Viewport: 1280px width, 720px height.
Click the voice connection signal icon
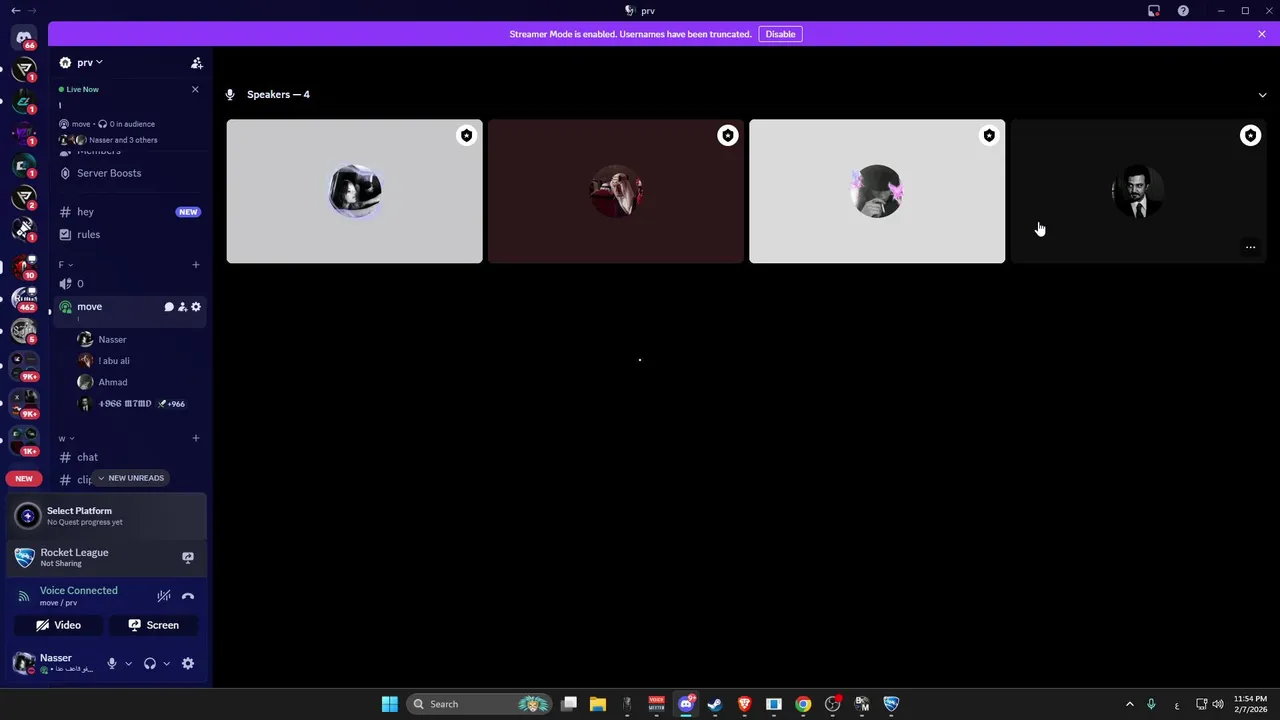point(24,596)
